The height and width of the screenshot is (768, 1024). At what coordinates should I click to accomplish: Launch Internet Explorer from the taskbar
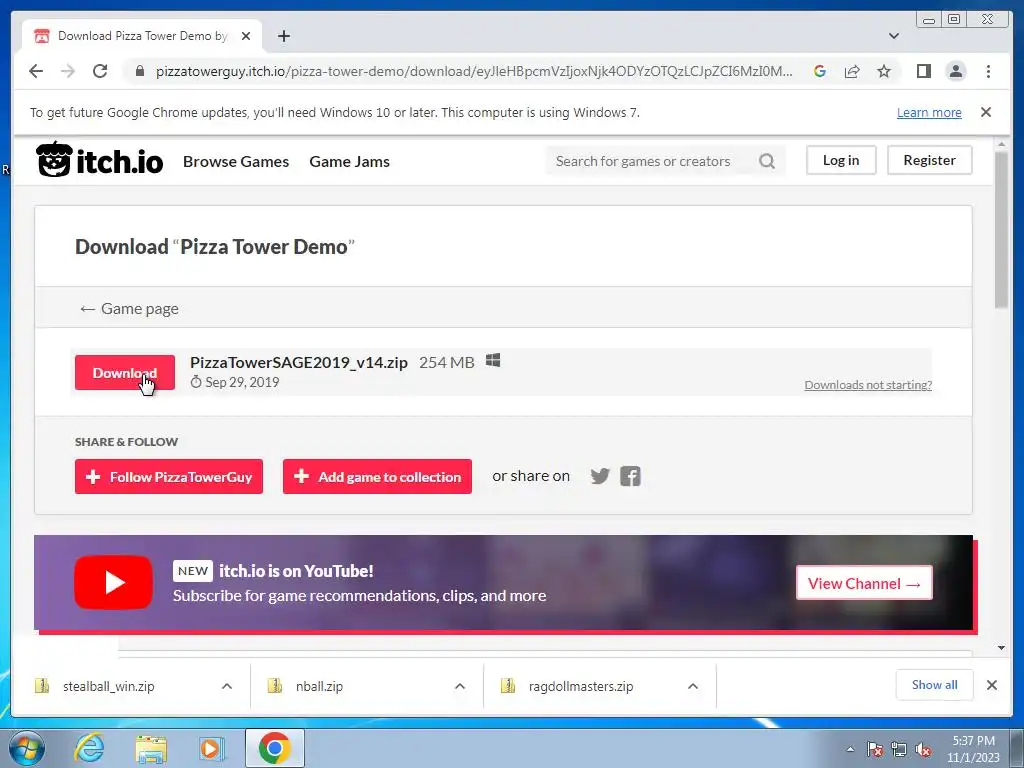[89, 748]
